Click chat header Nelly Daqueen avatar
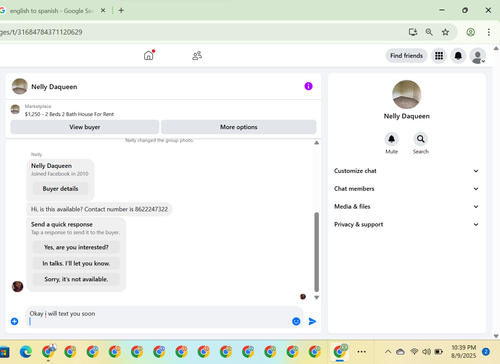 point(20,86)
